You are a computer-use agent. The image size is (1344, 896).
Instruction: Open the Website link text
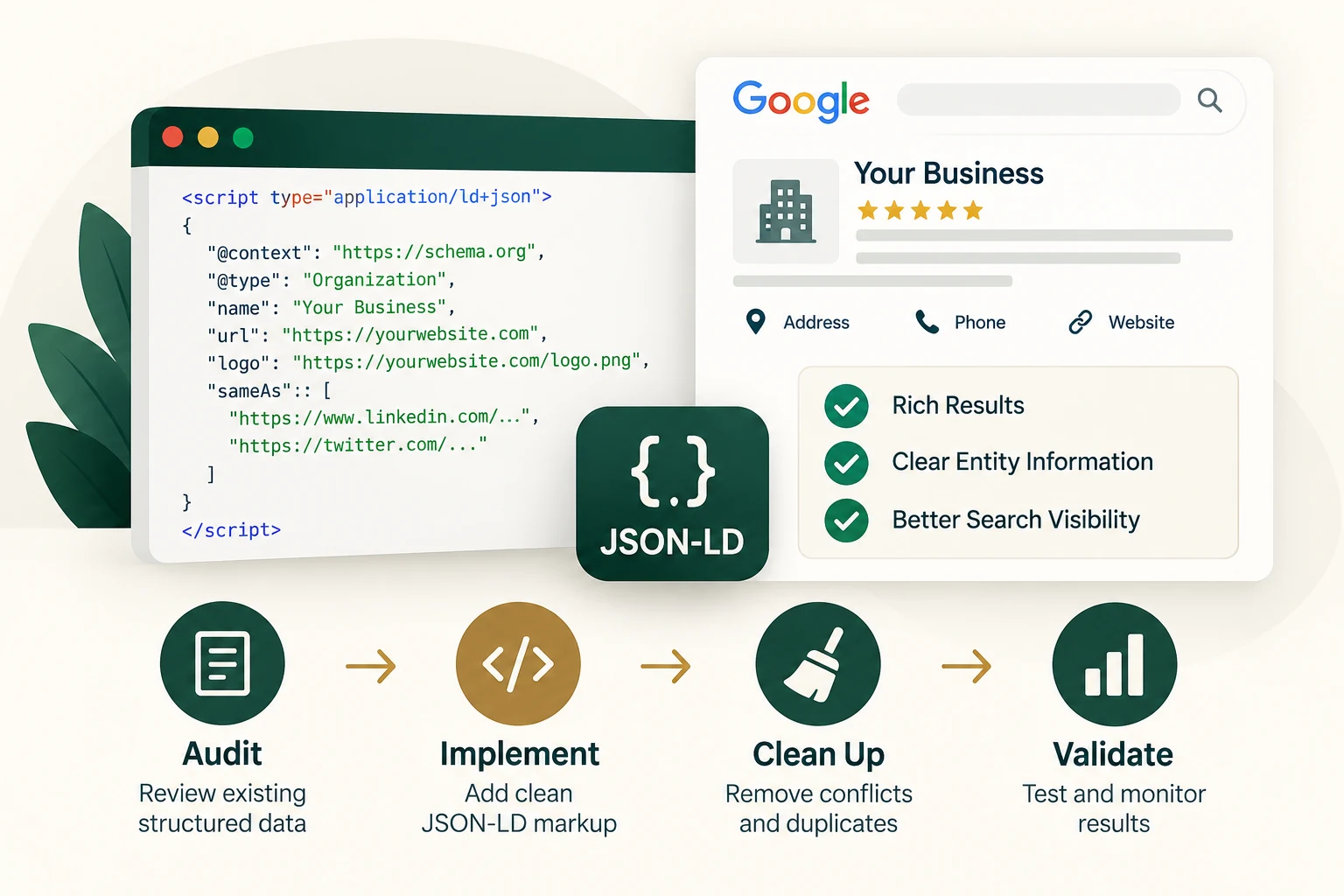click(1141, 322)
